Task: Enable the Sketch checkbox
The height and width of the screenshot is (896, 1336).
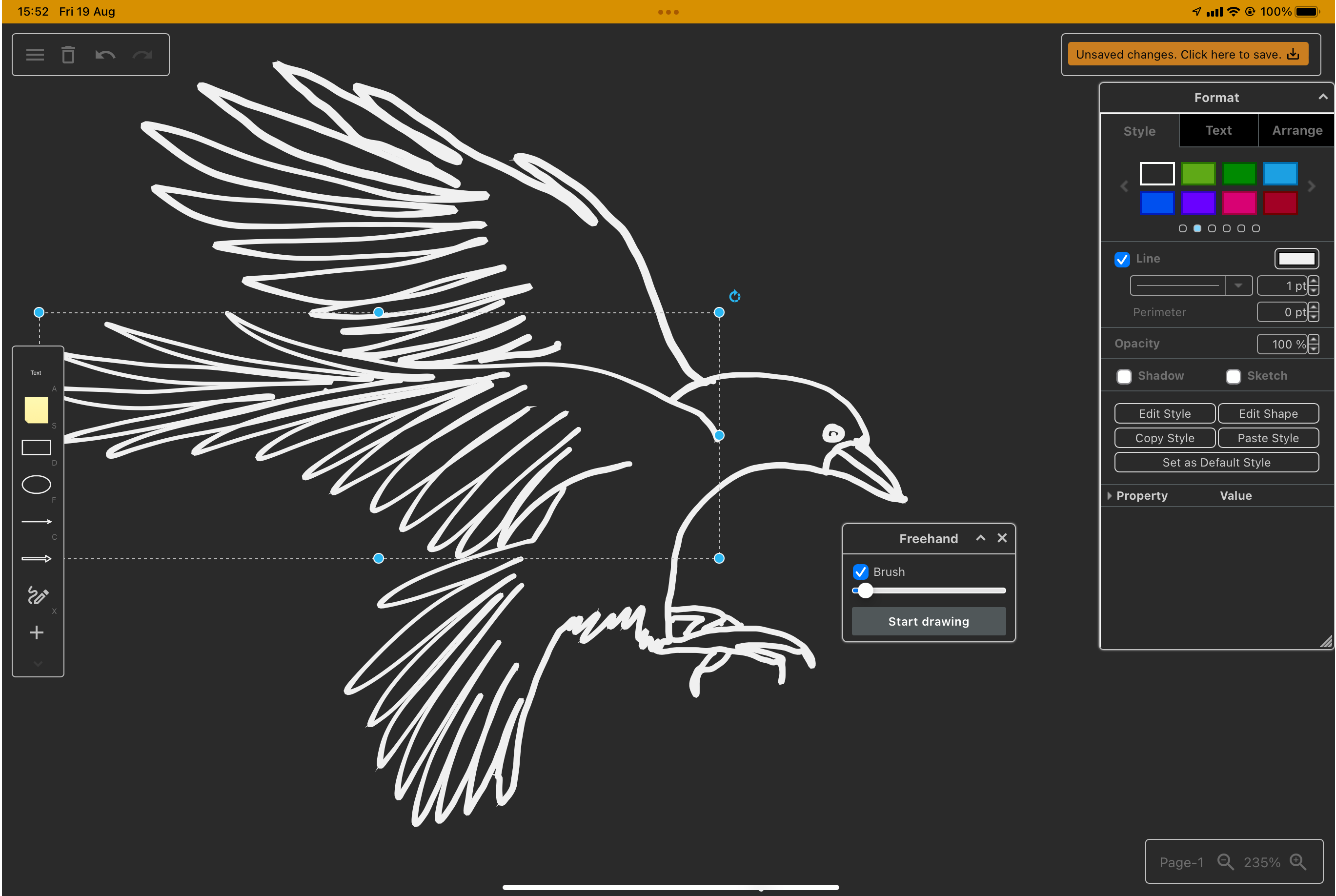Action: 1234,376
